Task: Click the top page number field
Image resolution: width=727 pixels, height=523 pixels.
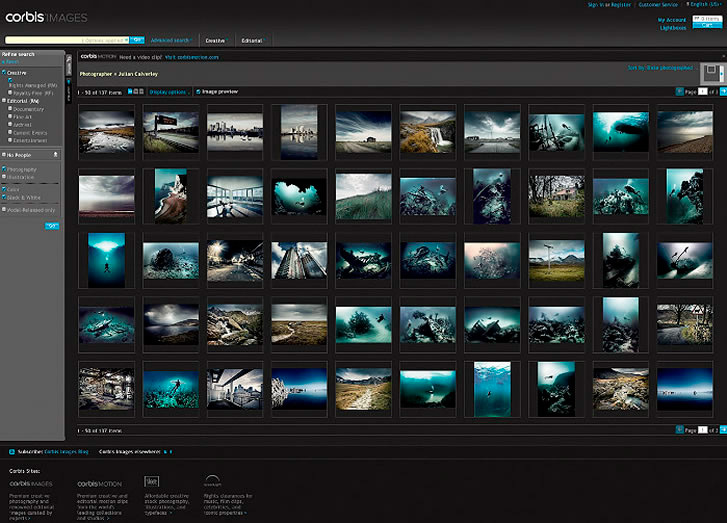Action: pos(702,91)
